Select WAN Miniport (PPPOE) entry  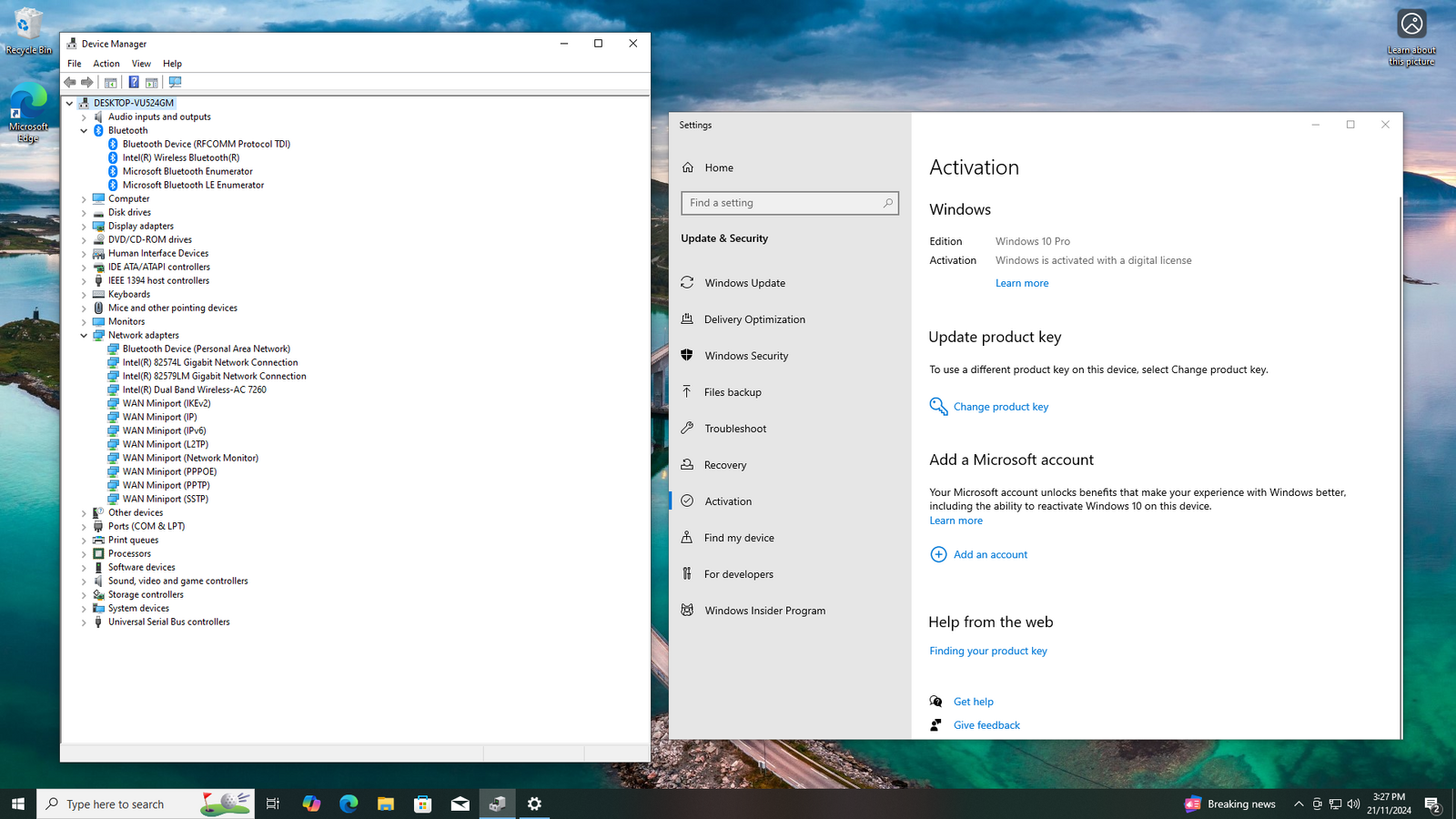coord(169,471)
